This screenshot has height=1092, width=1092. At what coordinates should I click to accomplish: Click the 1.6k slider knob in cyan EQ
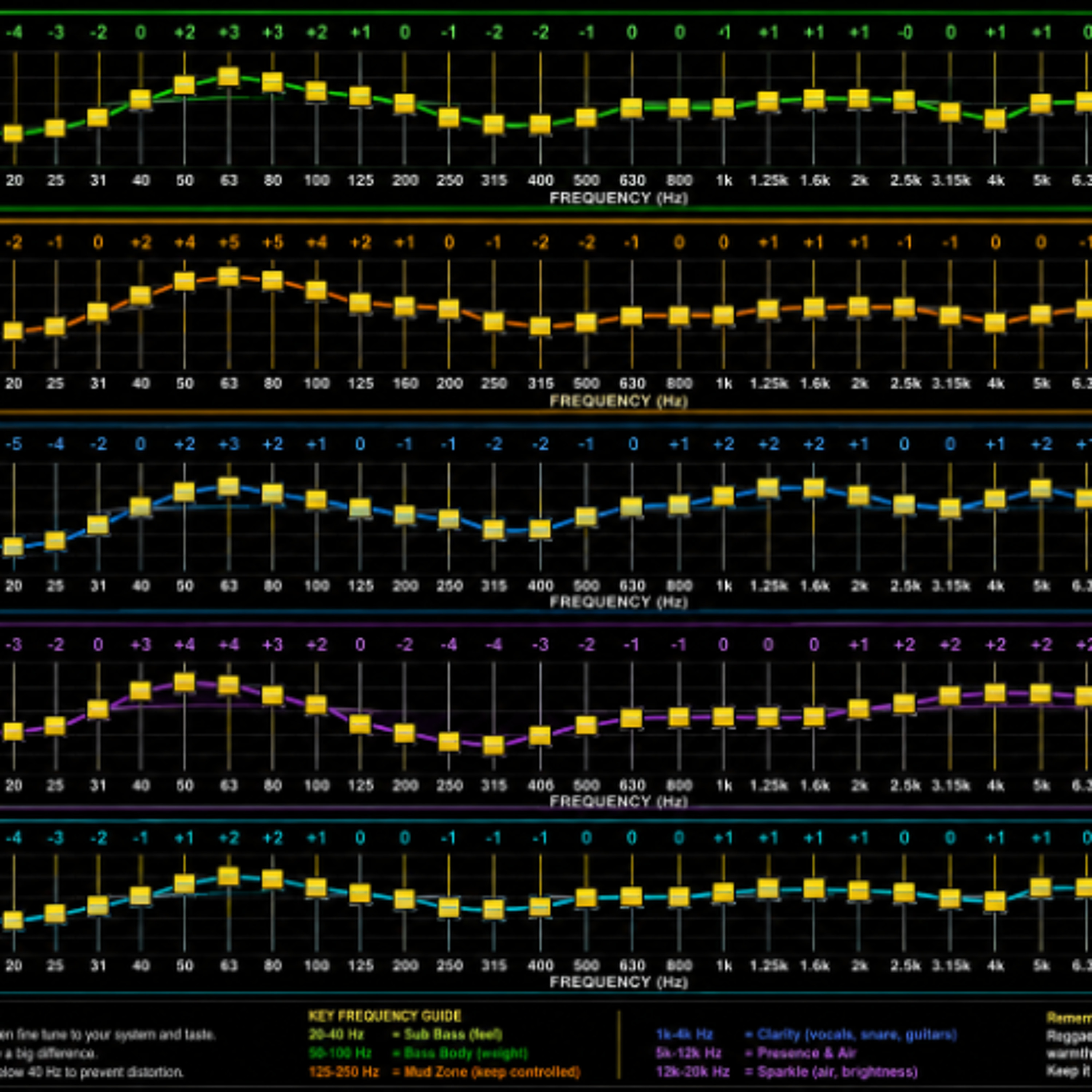[x=813, y=889]
